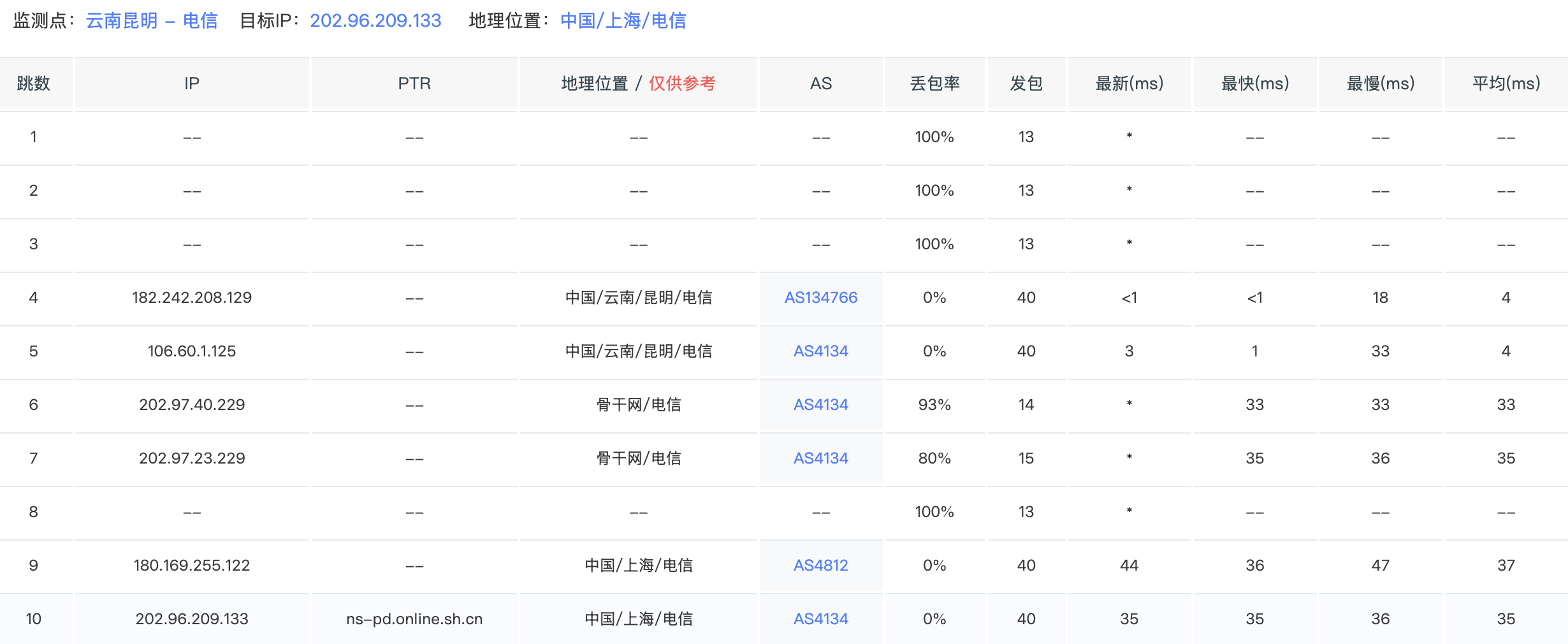Click IP 106.60.1.125 on hop 5
This screenshot has width=1568, height=644.
coord(191,351)
